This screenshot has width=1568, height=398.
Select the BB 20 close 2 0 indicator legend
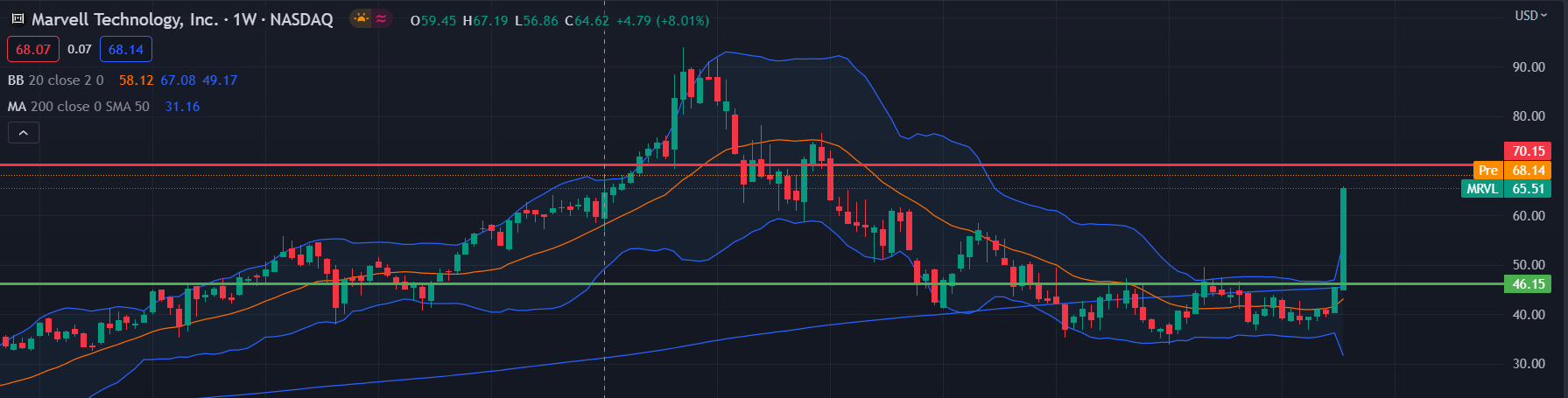coord(56,80)
